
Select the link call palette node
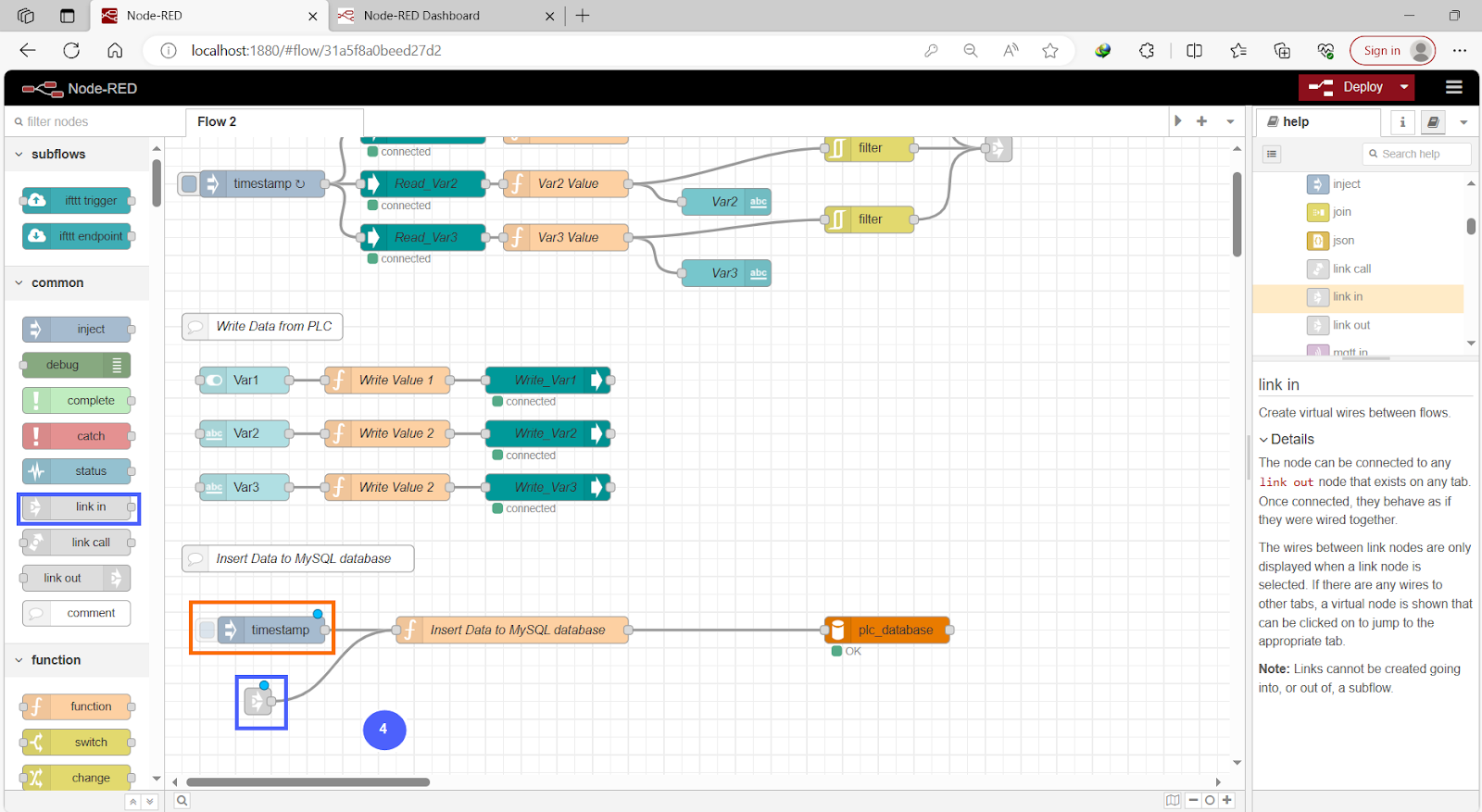pyautogui.click(x=77, y=543)
